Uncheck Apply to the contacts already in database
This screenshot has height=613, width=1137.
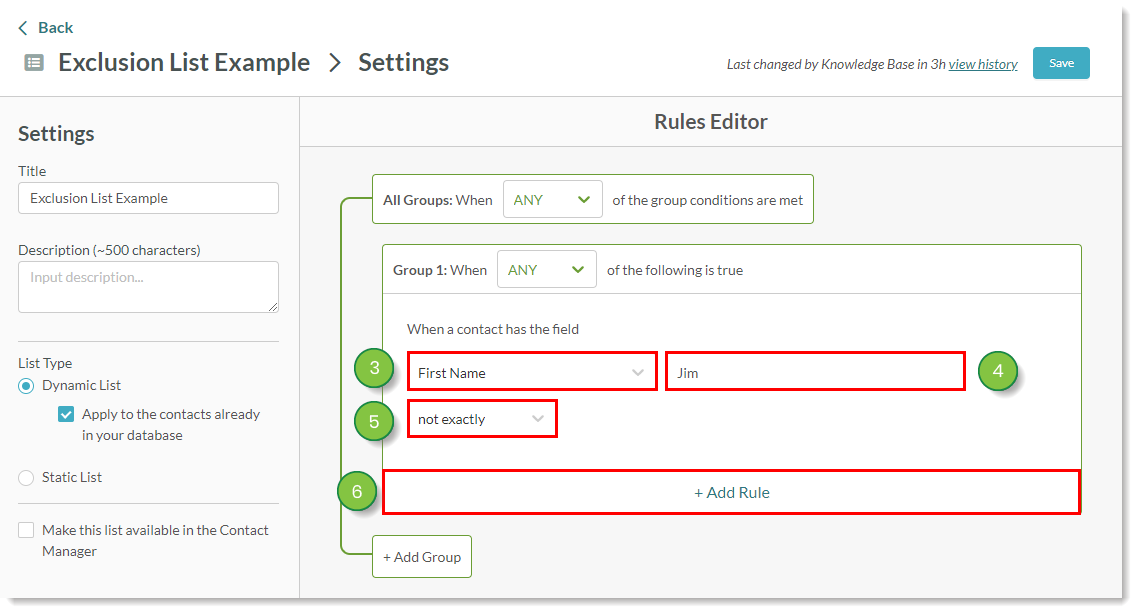[66, 414]
